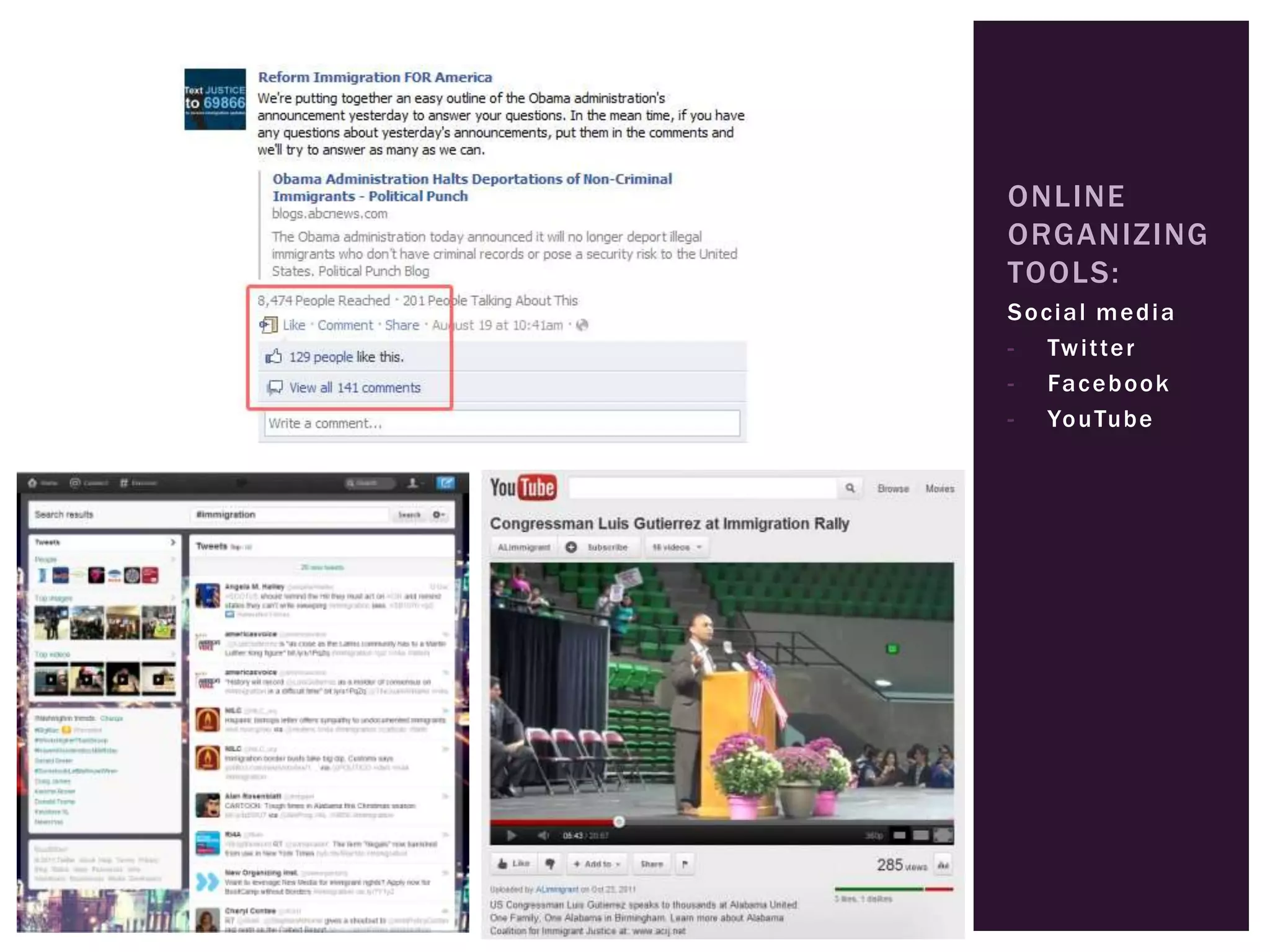
Task: Open Reform Immigration FOR America page link
Action: pyautogui.click(x=375, y=77)
